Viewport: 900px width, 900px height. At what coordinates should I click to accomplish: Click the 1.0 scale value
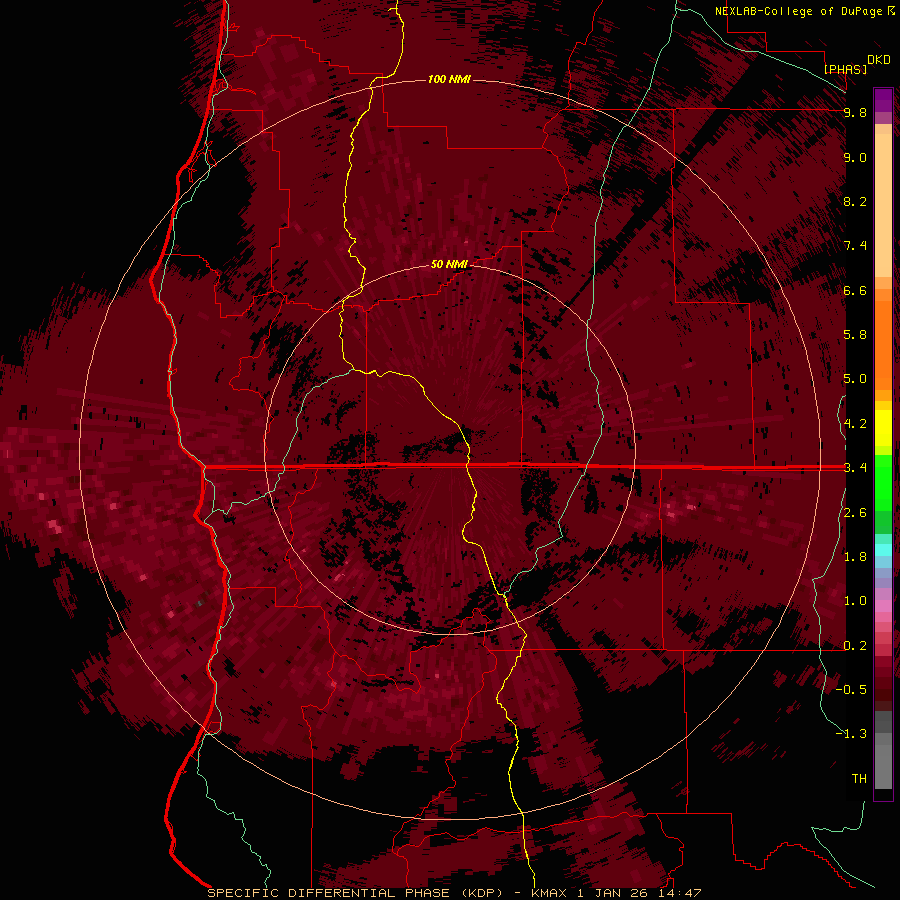(855, 601)
